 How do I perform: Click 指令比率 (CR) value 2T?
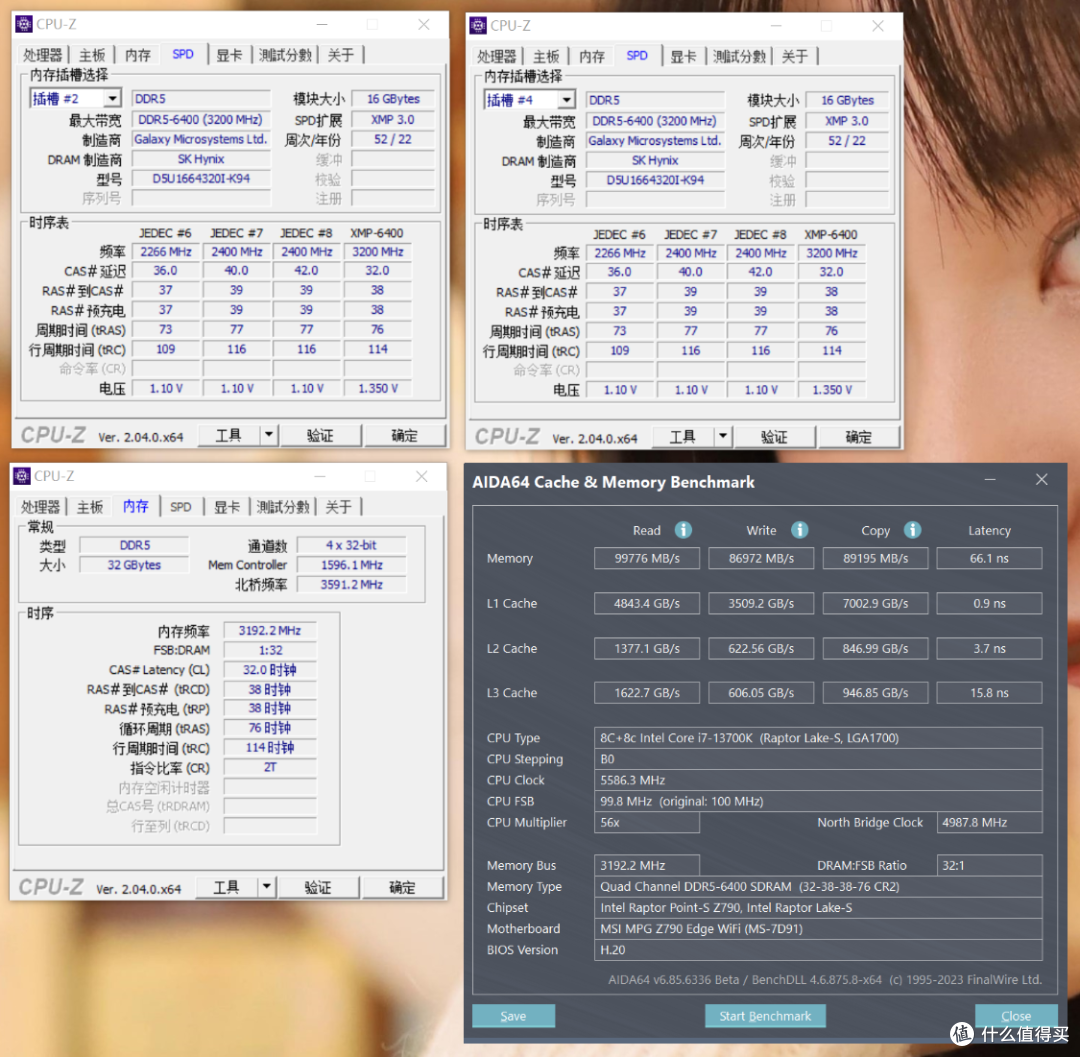(270, 766)
